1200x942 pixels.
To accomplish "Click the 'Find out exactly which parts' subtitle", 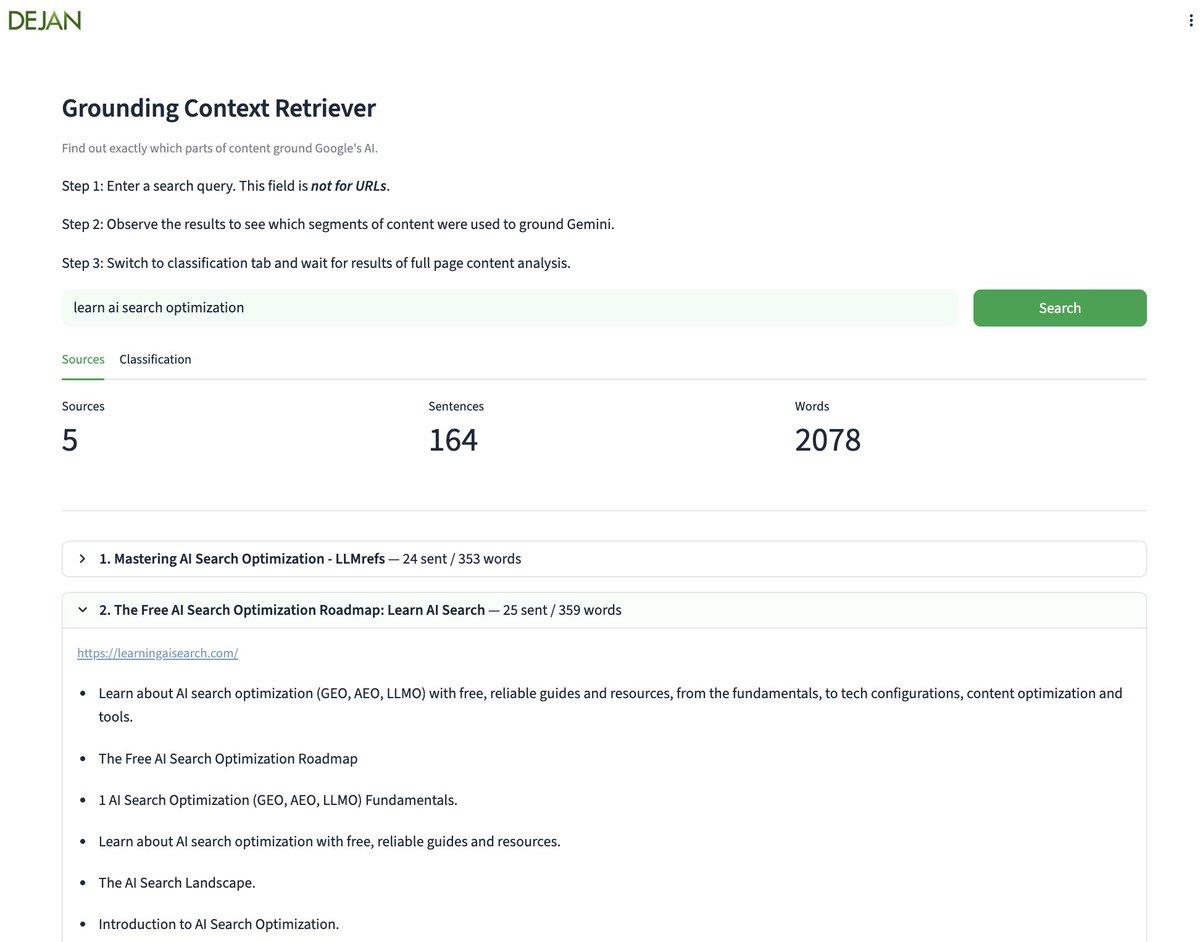I will (220, 148).
